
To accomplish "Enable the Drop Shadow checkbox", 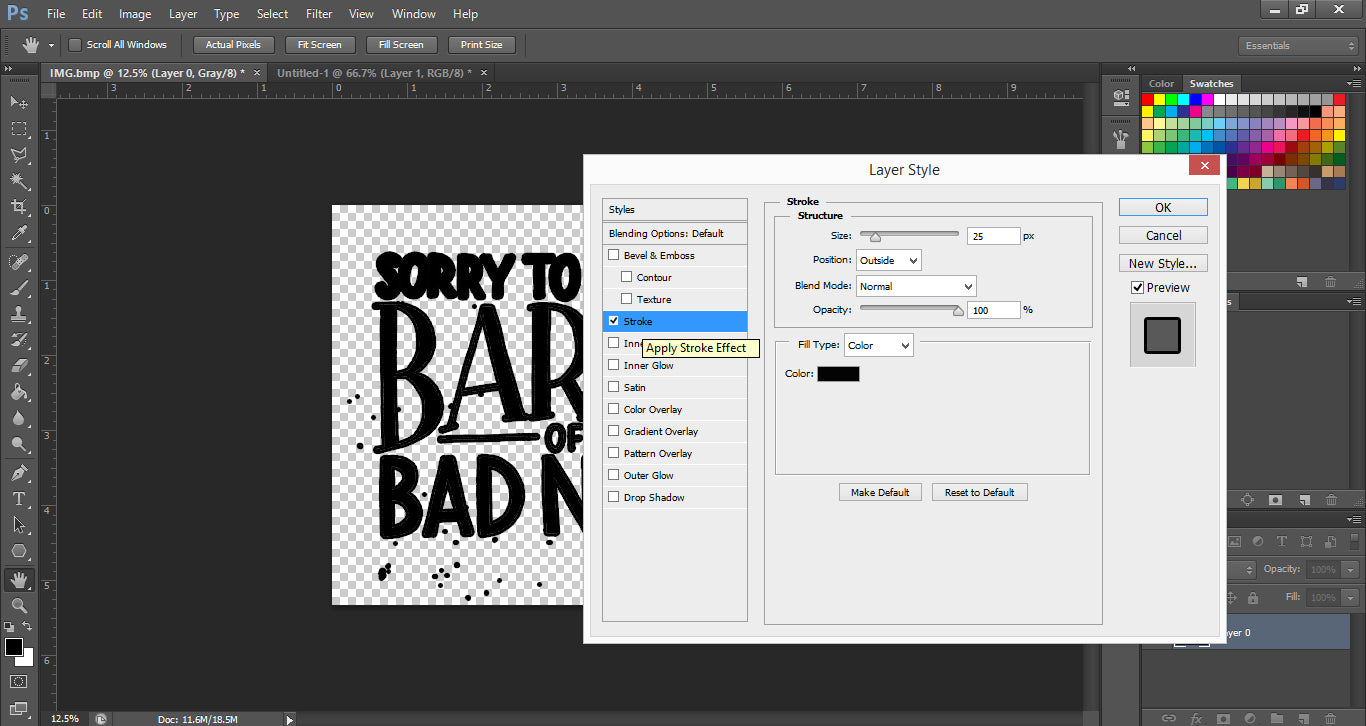I will [x=613, y=497].
